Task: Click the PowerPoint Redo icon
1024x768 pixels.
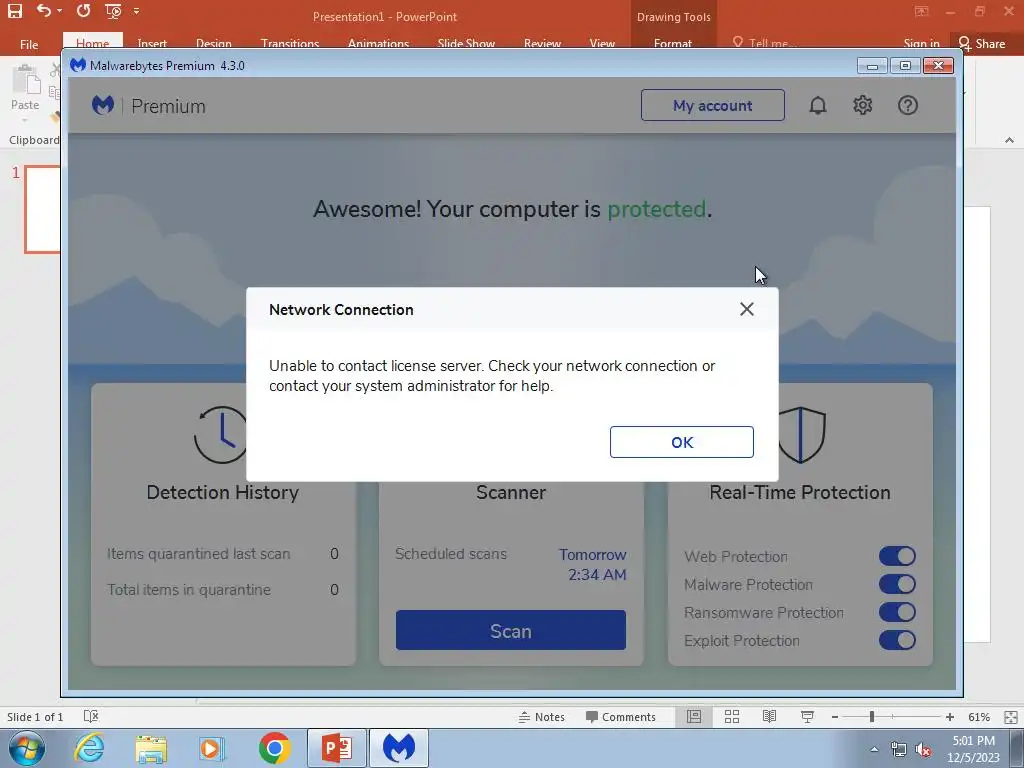Action: coord(83,11)
